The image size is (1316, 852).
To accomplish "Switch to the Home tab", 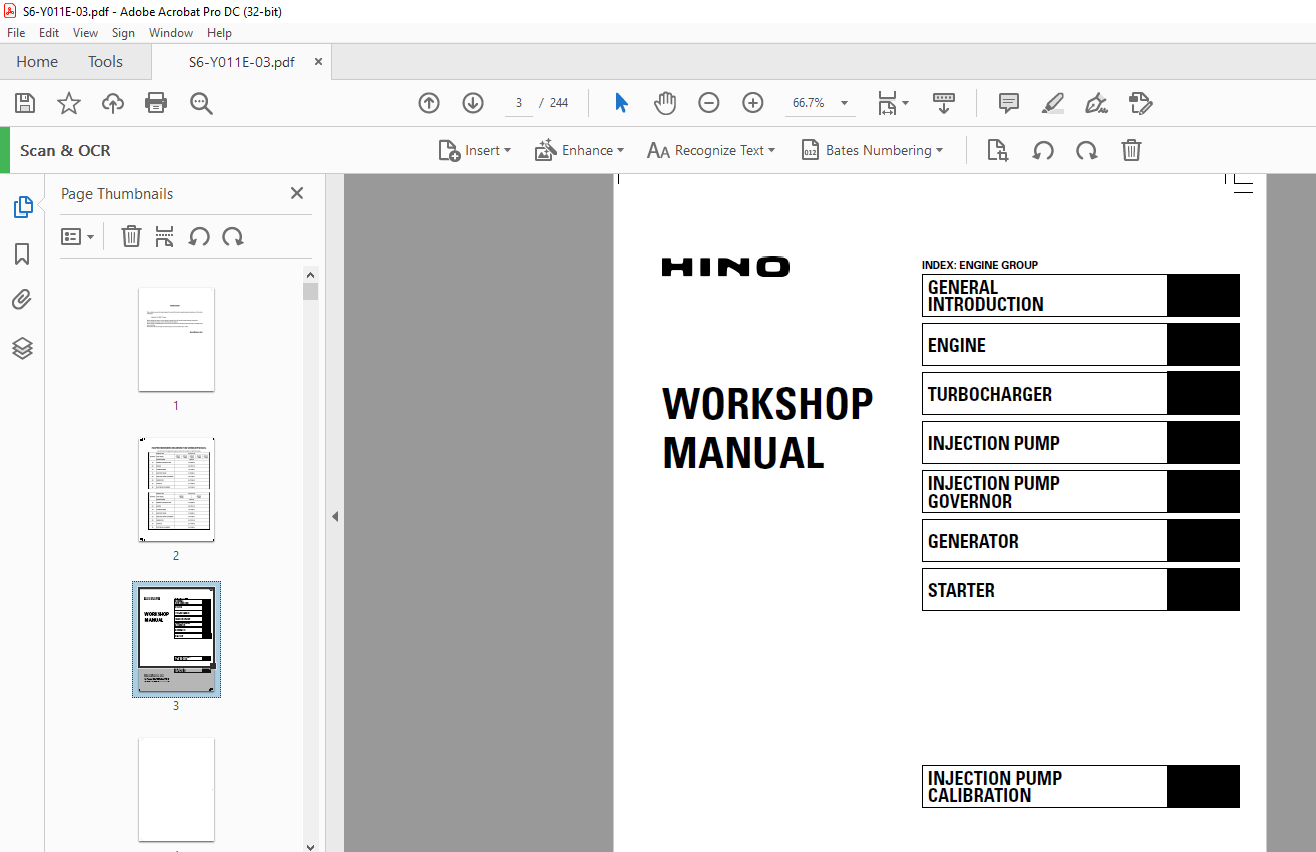I will (x=37, y=62).
